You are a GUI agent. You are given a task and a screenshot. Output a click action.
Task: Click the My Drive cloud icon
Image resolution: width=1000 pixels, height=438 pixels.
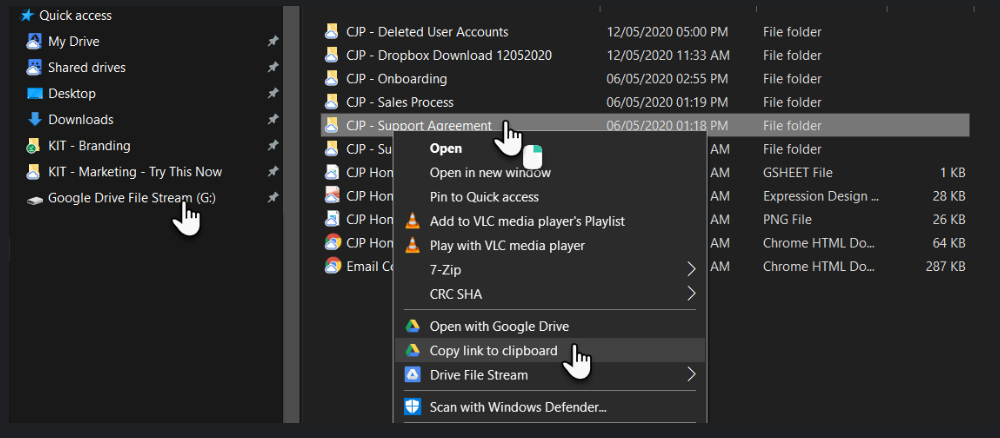(34, 42)
